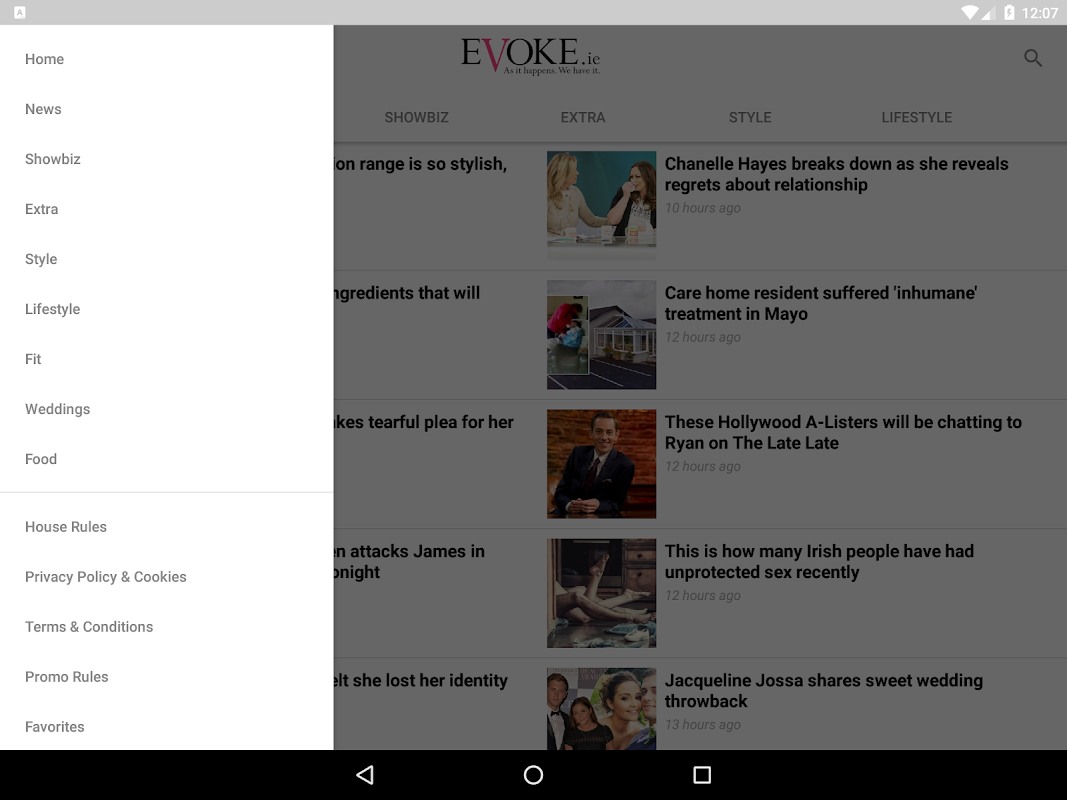The height and width of the screenshot is (800, 1067).
Task: Open the 'she lost her identity' article
Action: [421, 681]
